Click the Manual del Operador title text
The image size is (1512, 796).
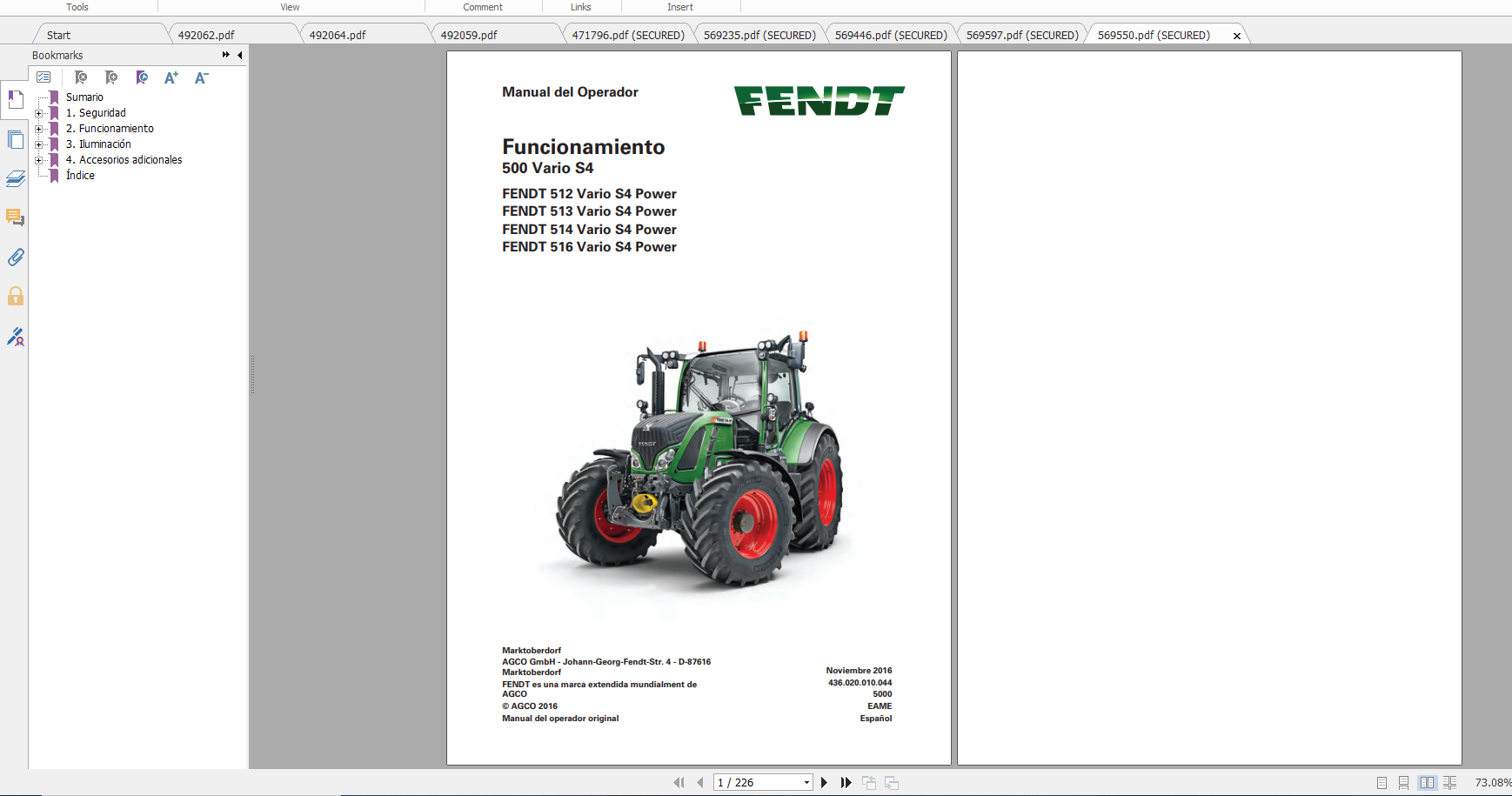pyautogui.click(x=570, y=92)
